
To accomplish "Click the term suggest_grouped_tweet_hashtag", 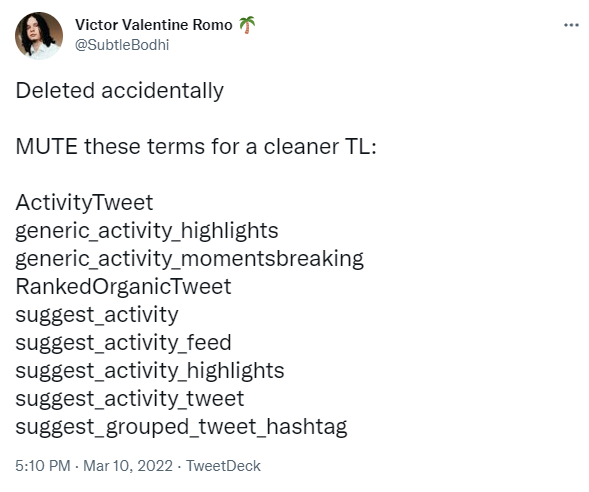I will (181, 427).
